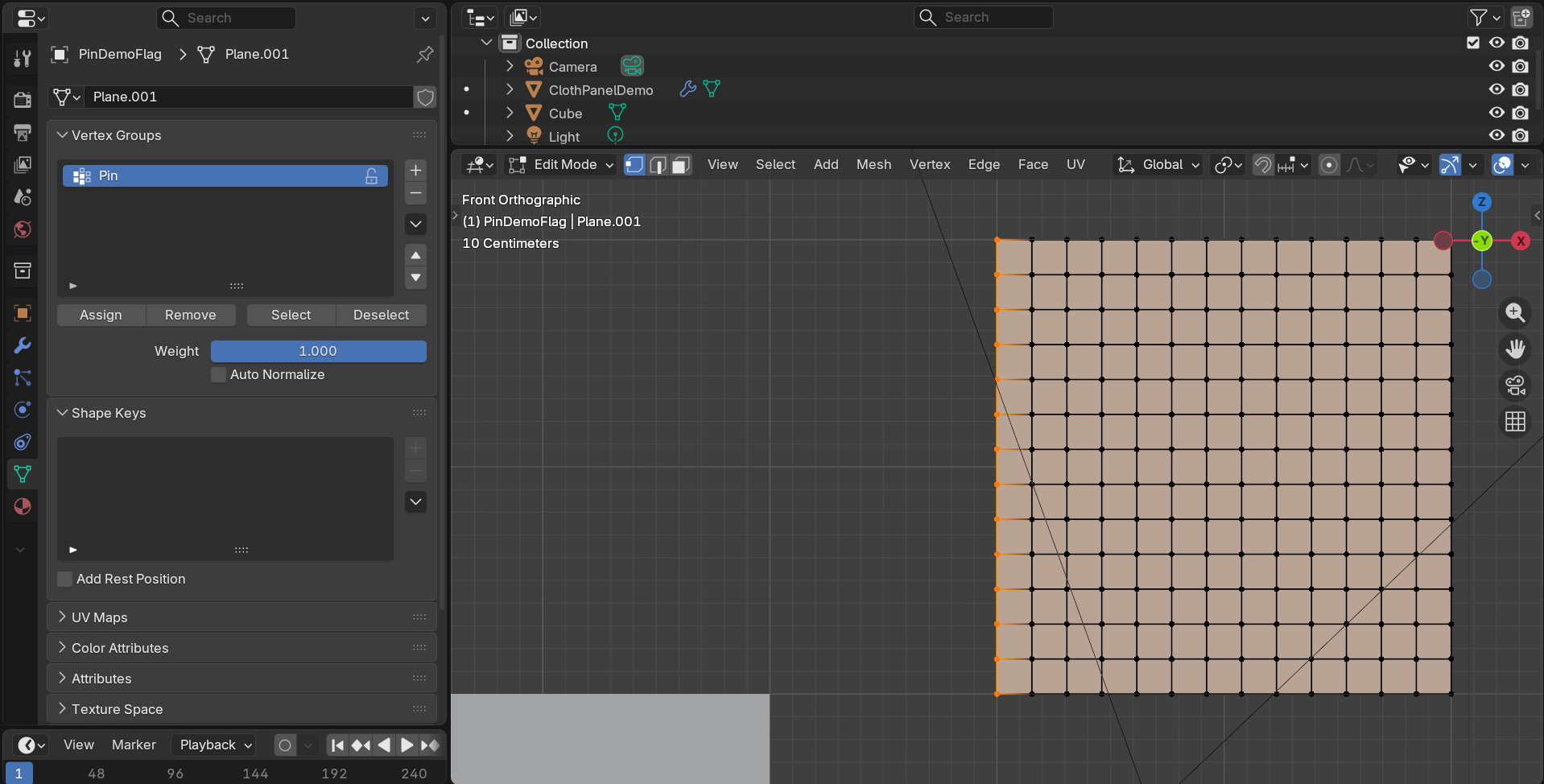Toggle lock on Pin vertex group
Image resolution: width=1544 pixels, height=784 pixels.
click(x=371, y=176)
